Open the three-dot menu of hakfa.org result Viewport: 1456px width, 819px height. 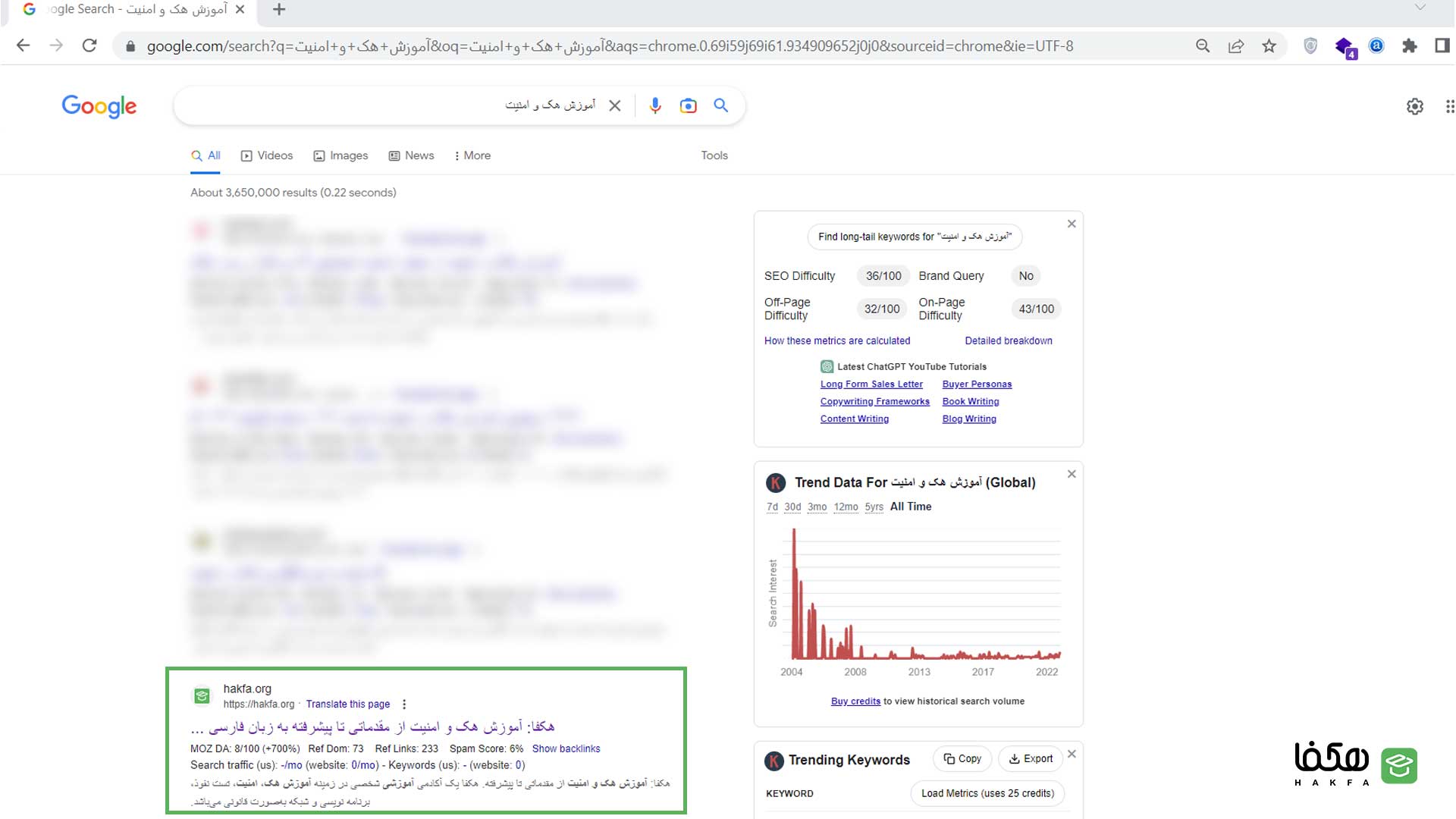pos(404,704)
